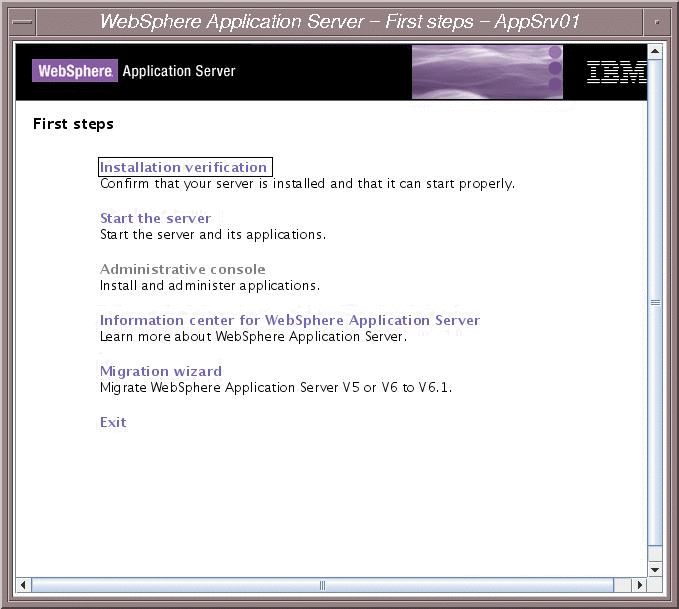
Task: Open the Installation verification link
Action: coord(184,167)
